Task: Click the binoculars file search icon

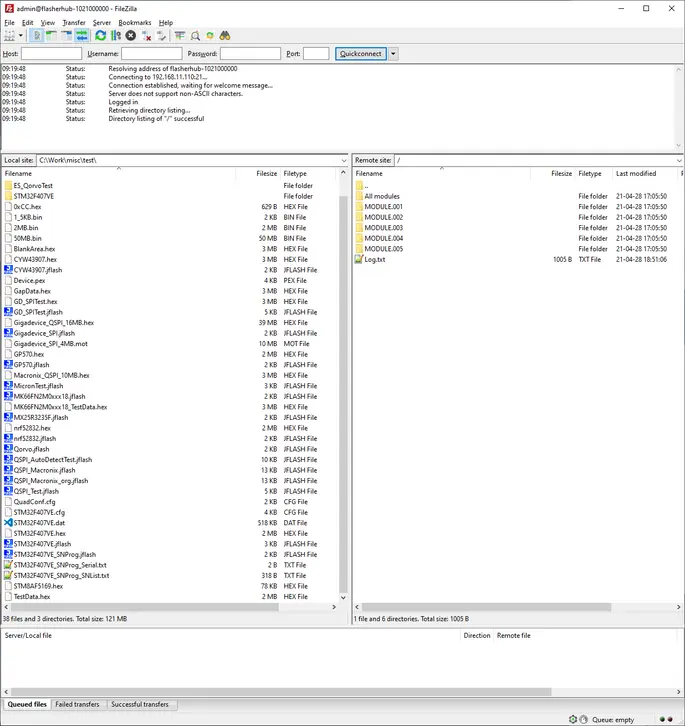Action: 225,36
